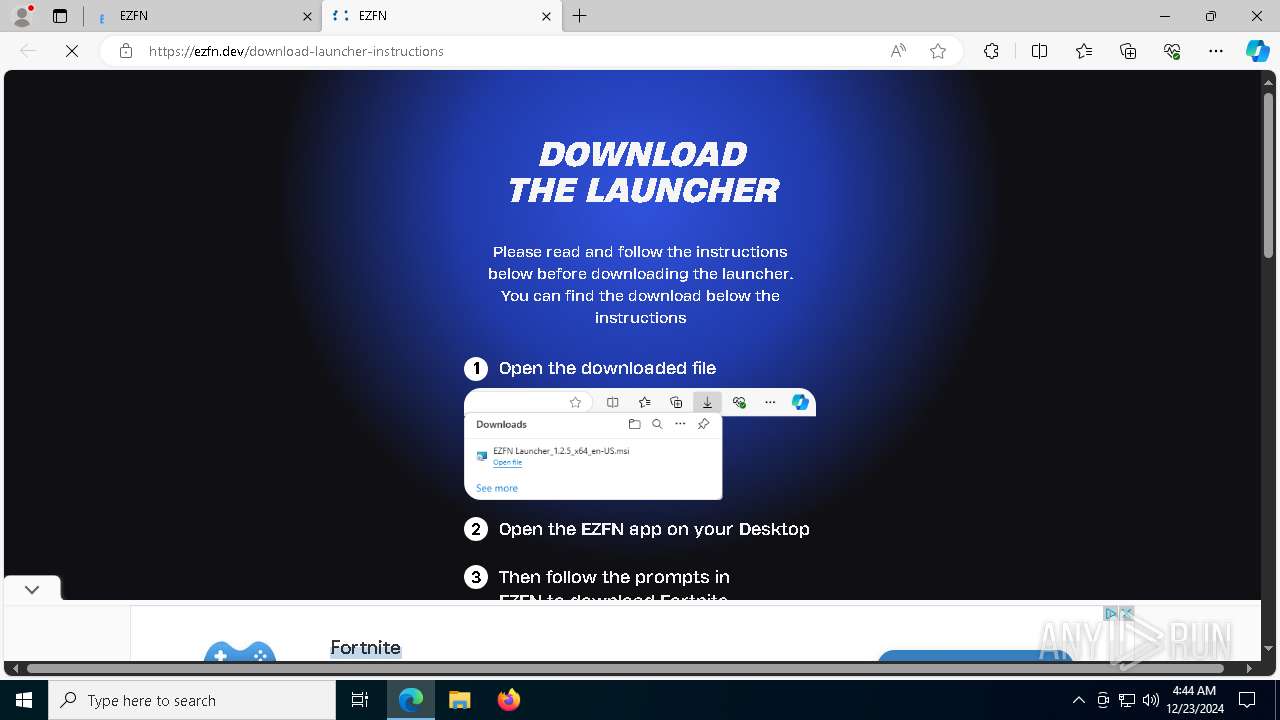The width and height of the screenshot is (1280, 720).
Task: Click the Fortnite ad title link
Action: 365,648
